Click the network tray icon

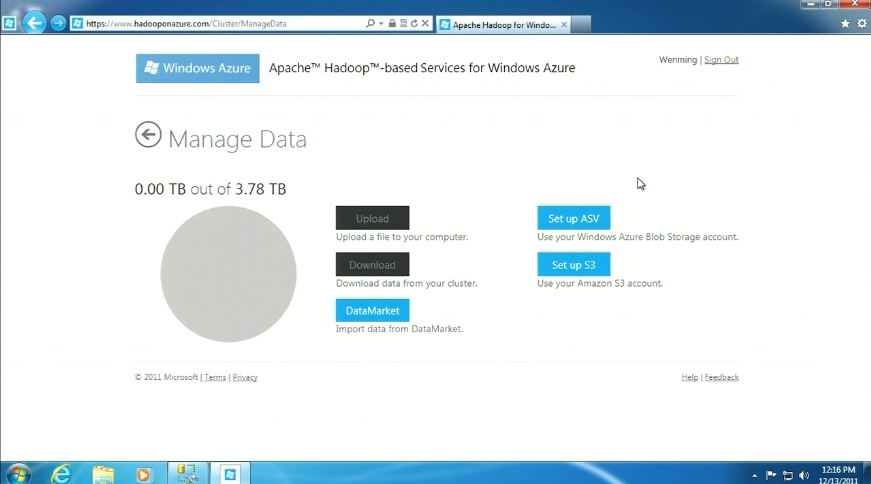pyautogui.click(x=788, y=475)
